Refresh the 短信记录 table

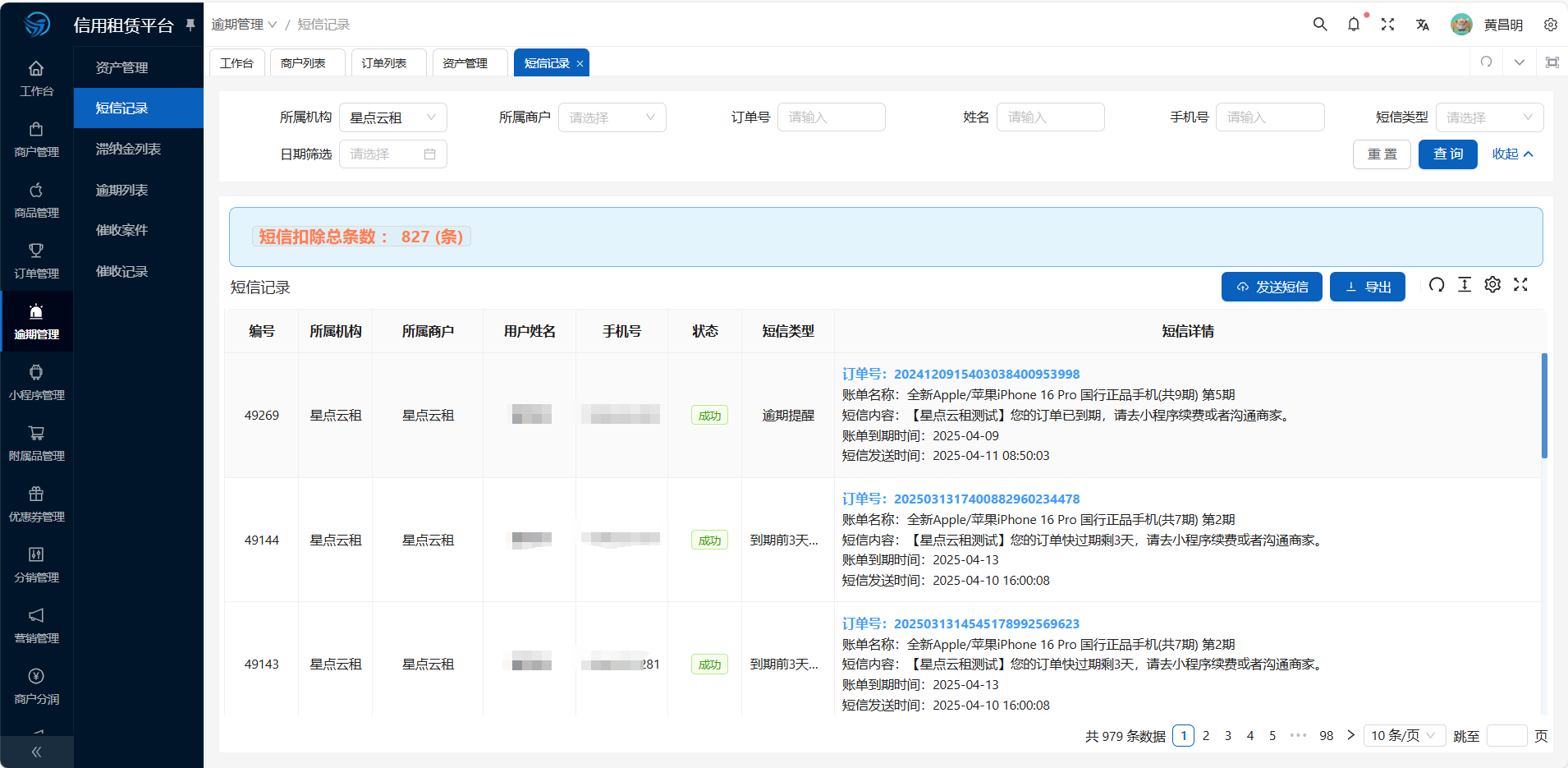[x=1437, y=285]
